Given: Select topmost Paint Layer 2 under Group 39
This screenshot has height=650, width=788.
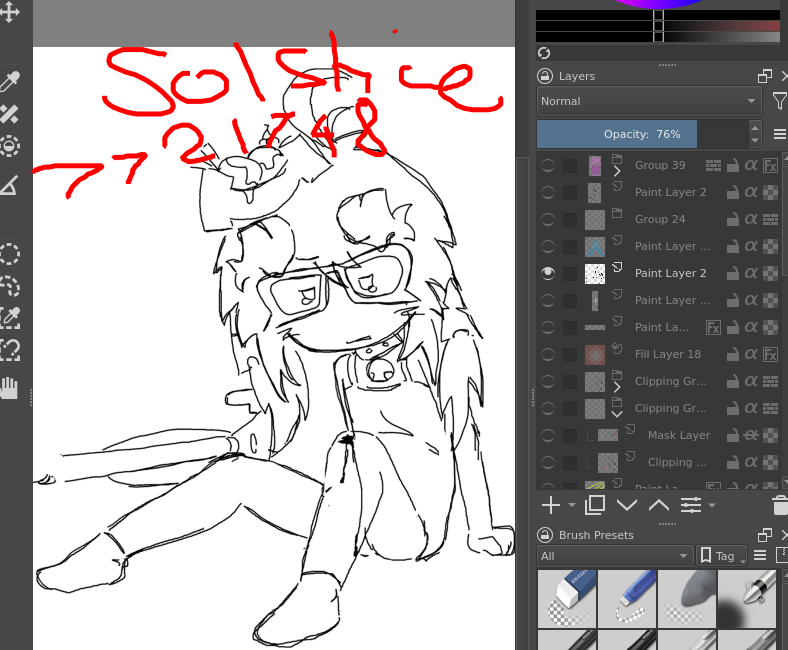Looking at the screenshot, I should tap(660, 192).
